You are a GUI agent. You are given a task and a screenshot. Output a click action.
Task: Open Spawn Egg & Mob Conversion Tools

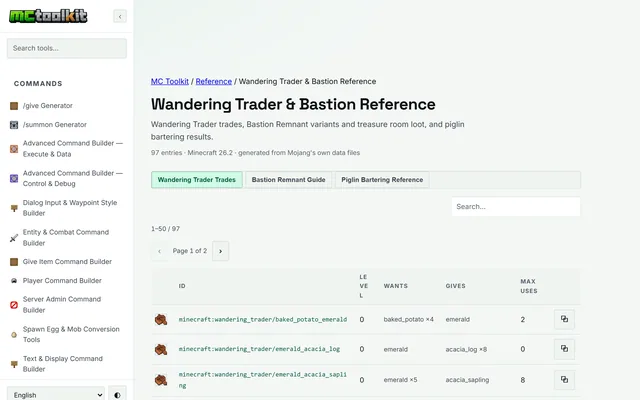pyautogui.click(x=71, y=334)
